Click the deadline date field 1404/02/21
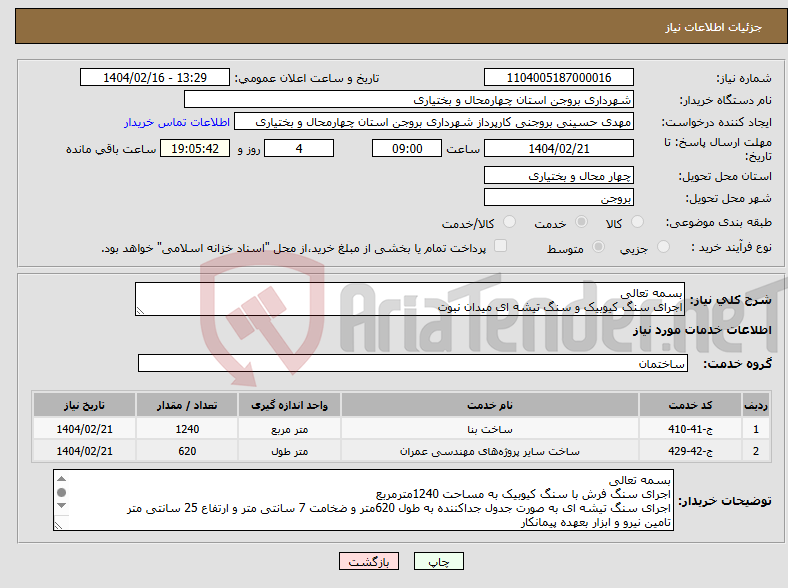Screen dimensions: 788x588 click(558, 148)
